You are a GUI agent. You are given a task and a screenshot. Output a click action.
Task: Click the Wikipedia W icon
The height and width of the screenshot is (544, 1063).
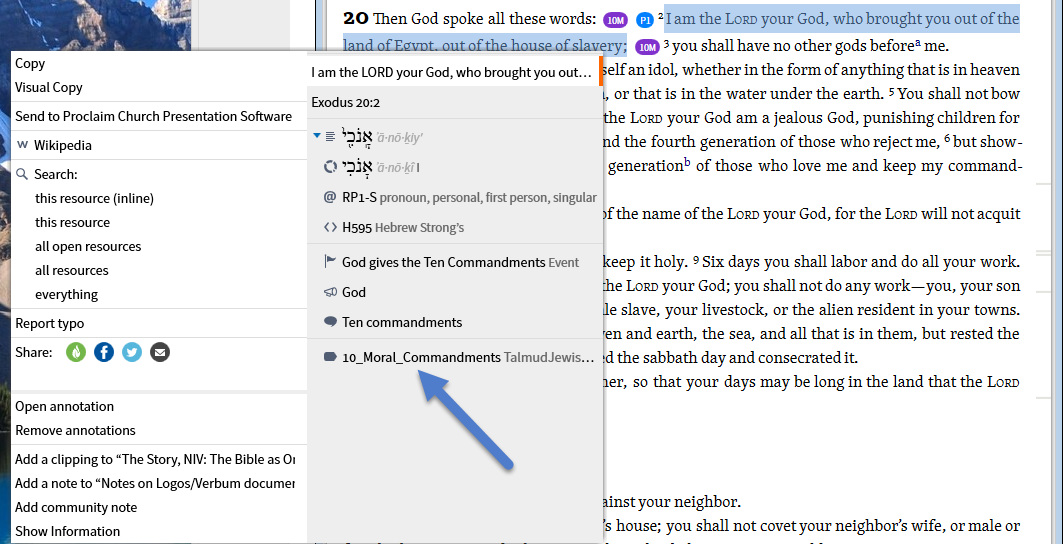point(22,145)
